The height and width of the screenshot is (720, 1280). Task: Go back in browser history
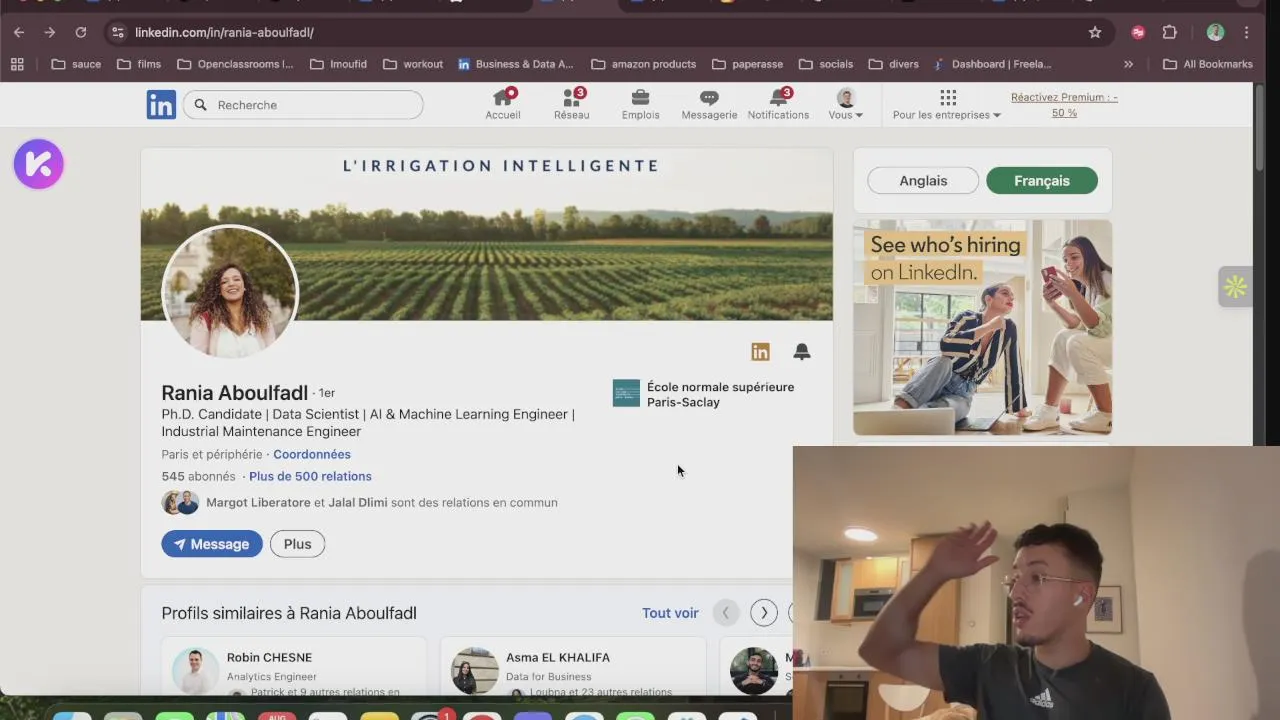[x=19, y=32]
